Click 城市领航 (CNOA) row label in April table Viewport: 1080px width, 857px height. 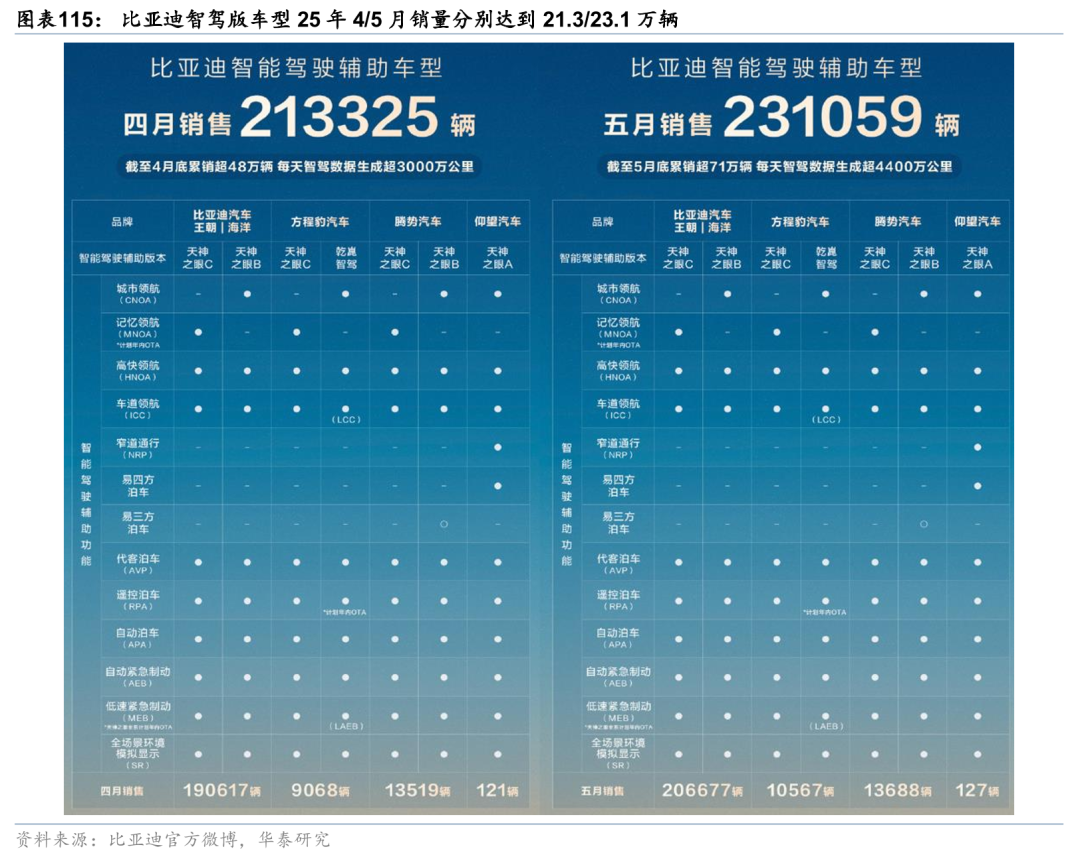(138, 293)
